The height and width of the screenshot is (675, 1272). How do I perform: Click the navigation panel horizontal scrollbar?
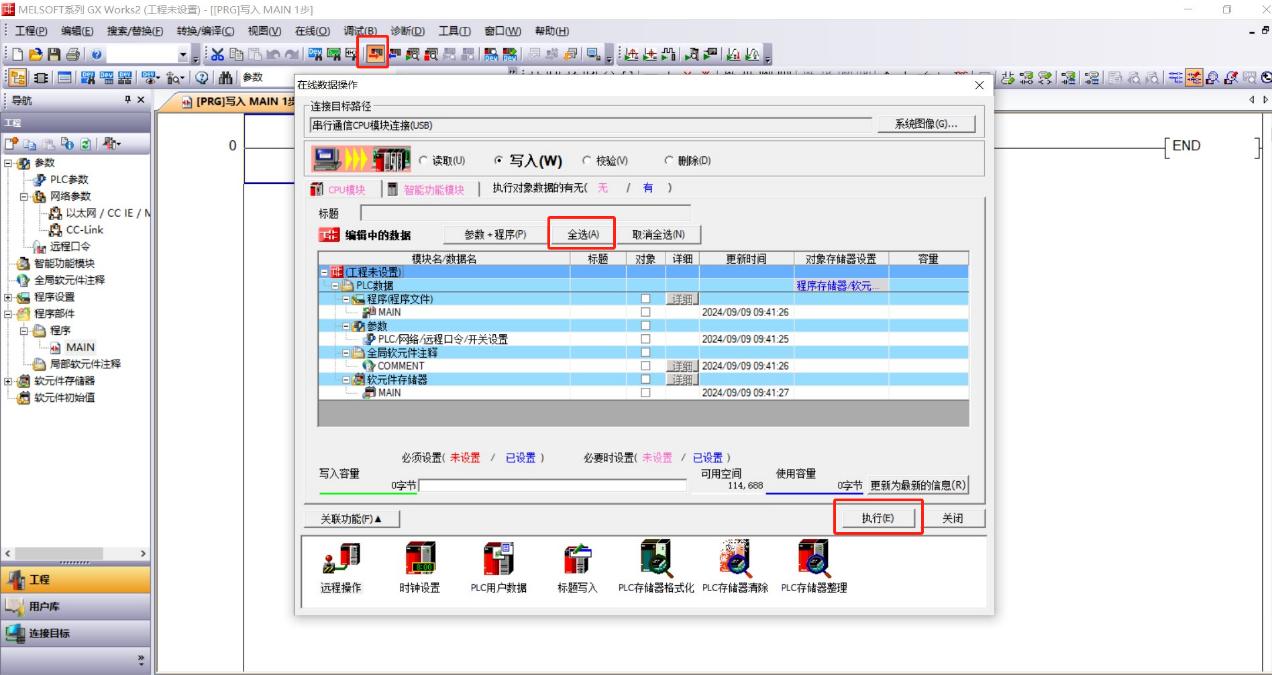coord(76,553)
